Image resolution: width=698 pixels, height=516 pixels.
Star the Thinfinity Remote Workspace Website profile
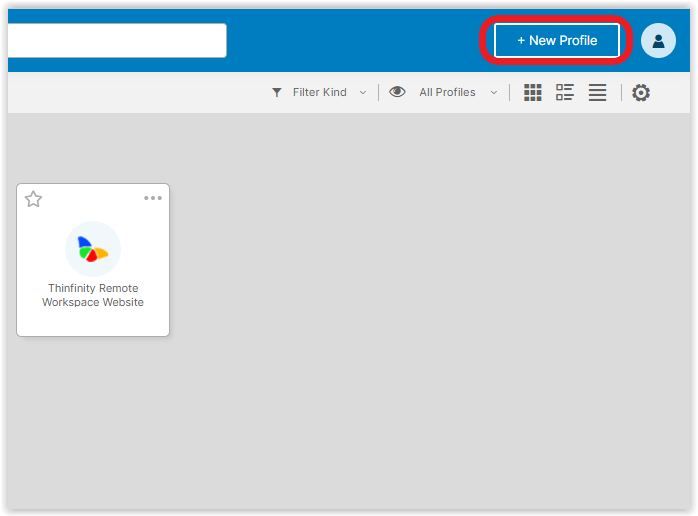[x=33, y=199]
